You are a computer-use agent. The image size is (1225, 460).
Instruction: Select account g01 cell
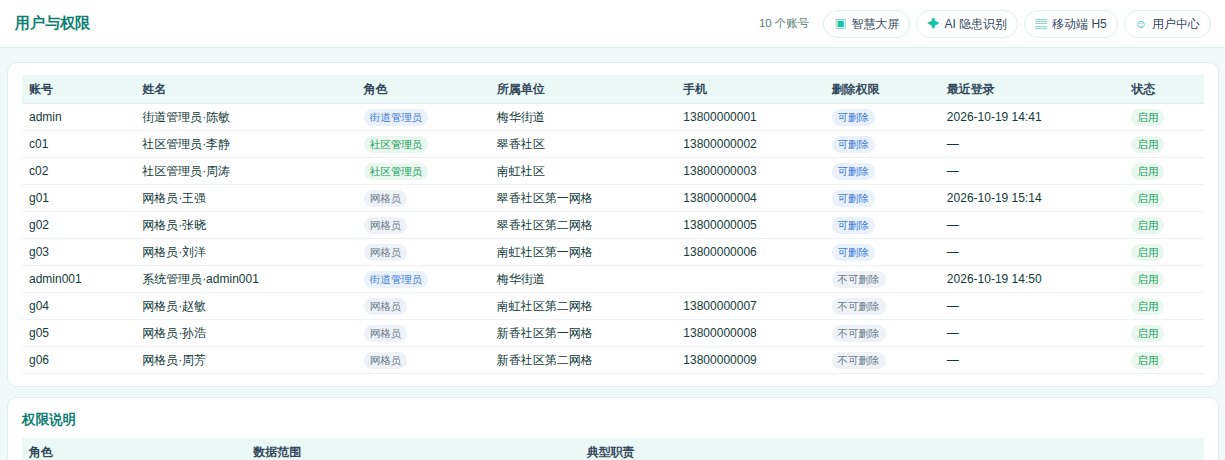[39, 198]
